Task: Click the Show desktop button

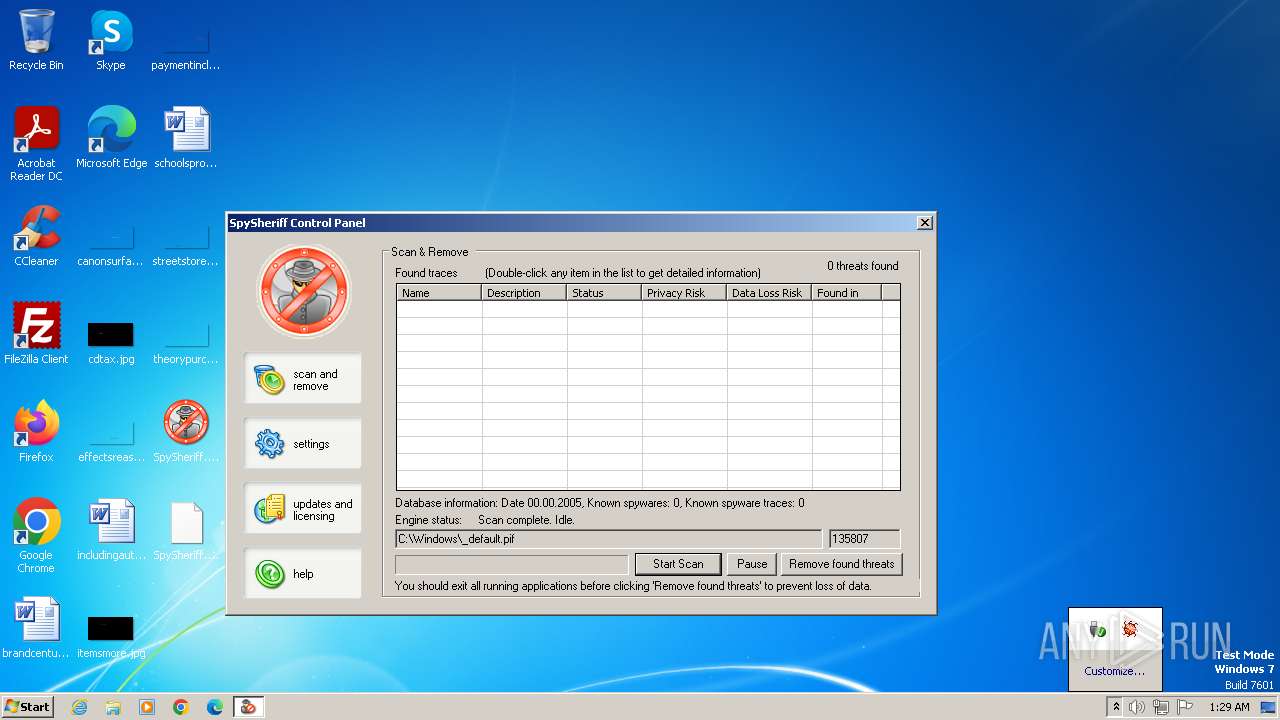Action: coord(1270,707)
